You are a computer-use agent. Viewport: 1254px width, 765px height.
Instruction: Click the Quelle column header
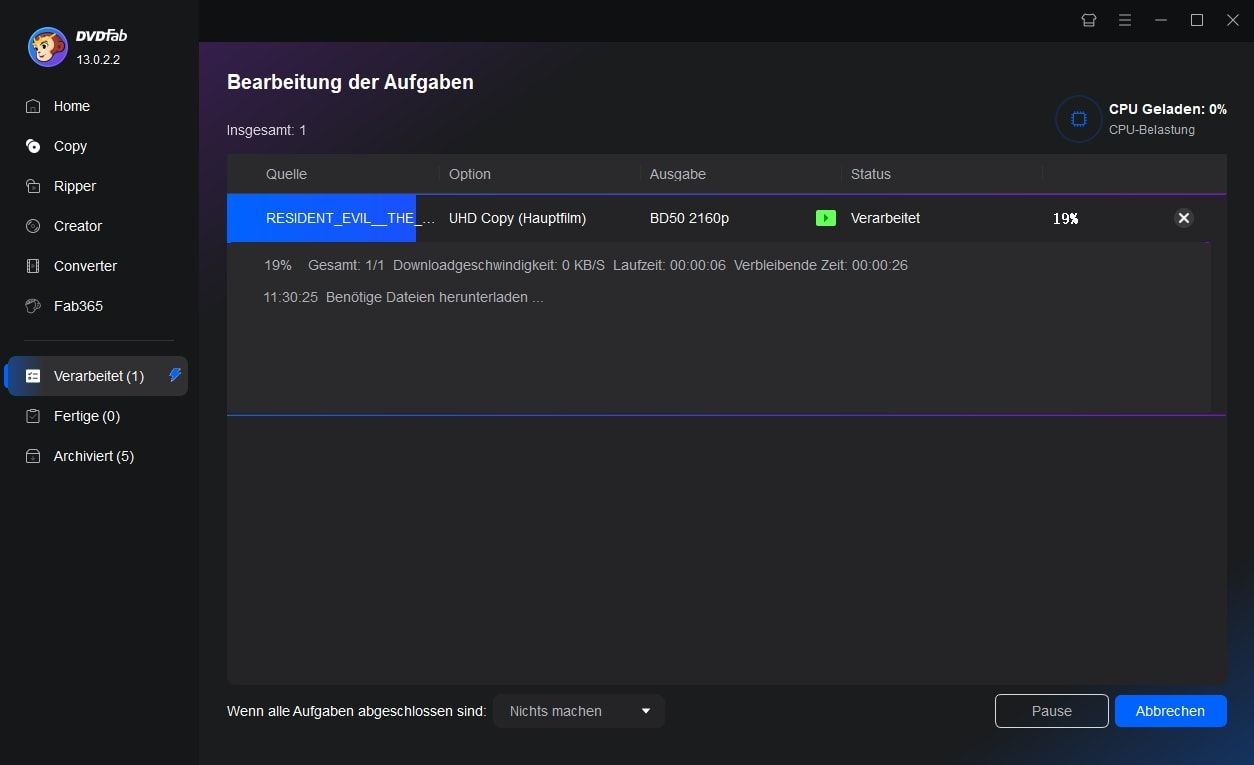(x=286, y=174)
